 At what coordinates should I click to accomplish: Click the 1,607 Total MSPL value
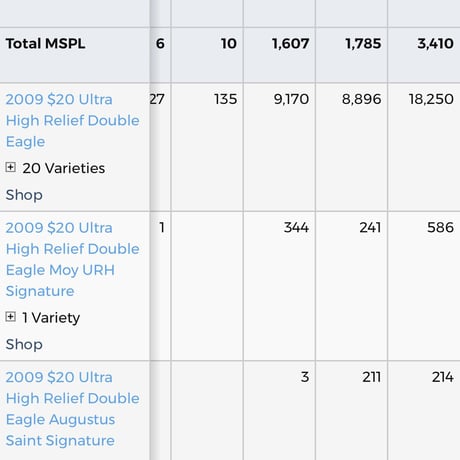(290, 44)
